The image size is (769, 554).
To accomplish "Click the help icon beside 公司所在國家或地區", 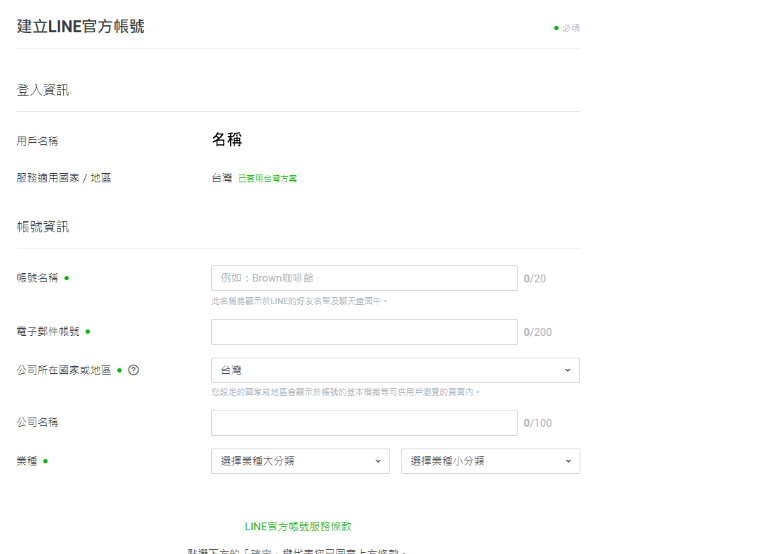I will (x=133, y=370).
